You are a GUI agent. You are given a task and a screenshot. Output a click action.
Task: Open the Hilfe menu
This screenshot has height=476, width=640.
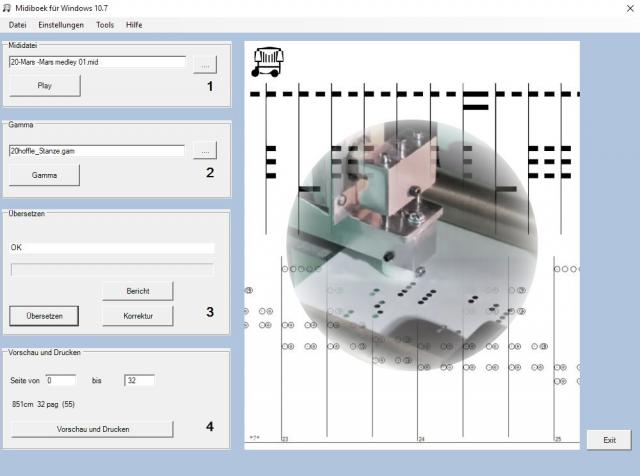(134, 24)
